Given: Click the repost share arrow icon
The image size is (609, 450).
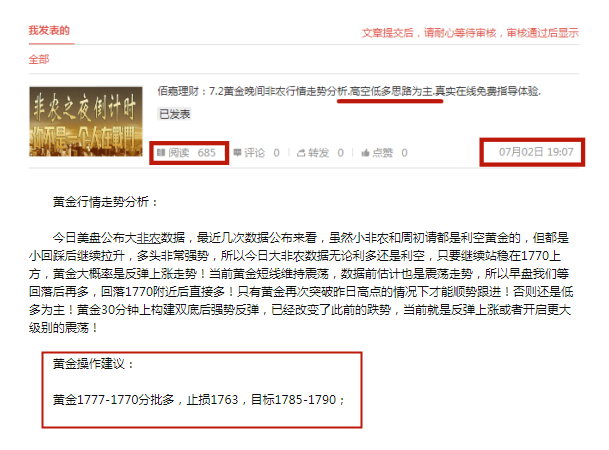Looking at the screenshot, I should 301,153.
